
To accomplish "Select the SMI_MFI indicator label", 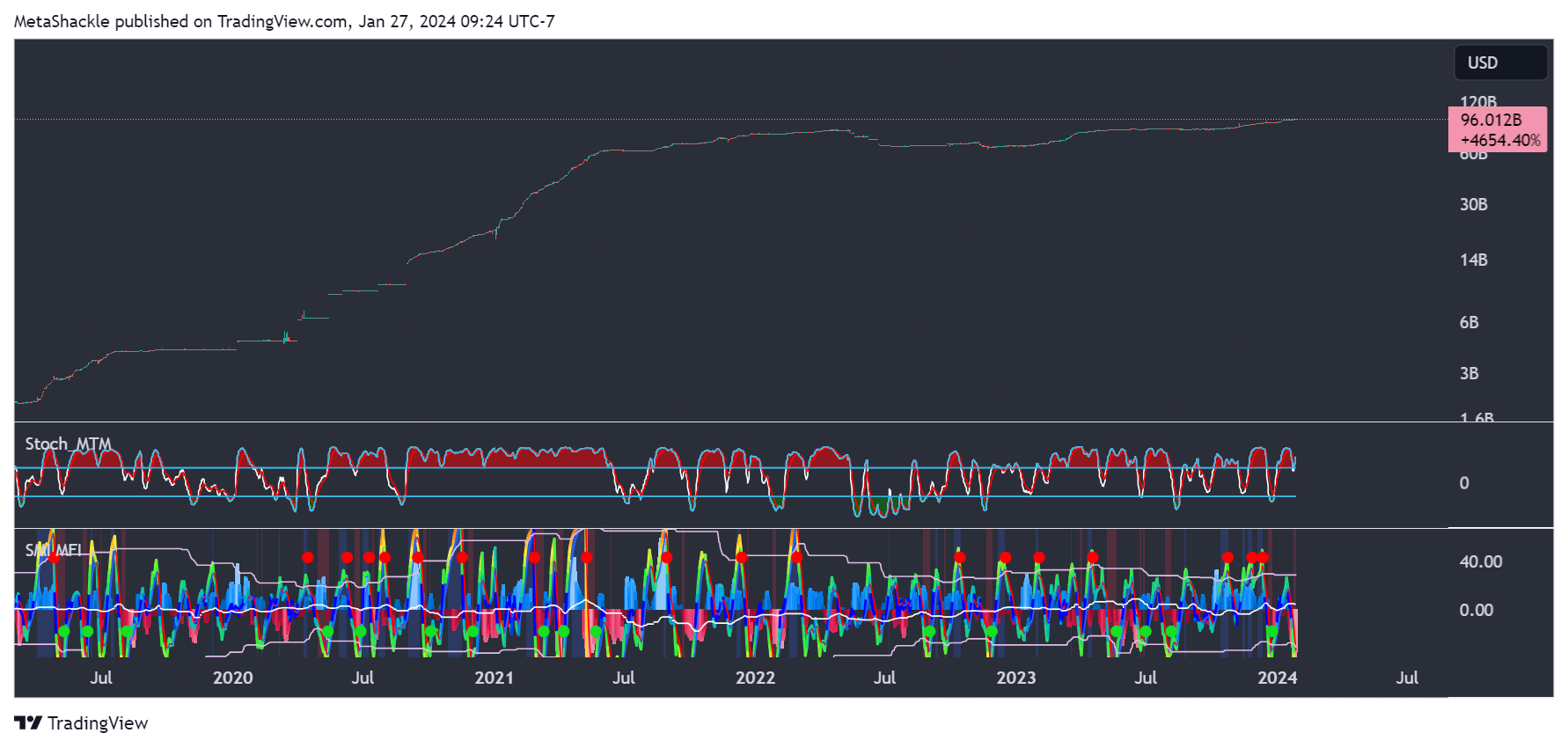I will (x=53, y=550).
